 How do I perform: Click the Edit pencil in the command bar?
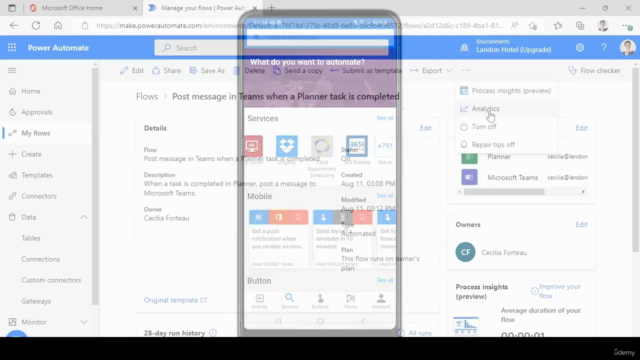(x=132, y=71)
